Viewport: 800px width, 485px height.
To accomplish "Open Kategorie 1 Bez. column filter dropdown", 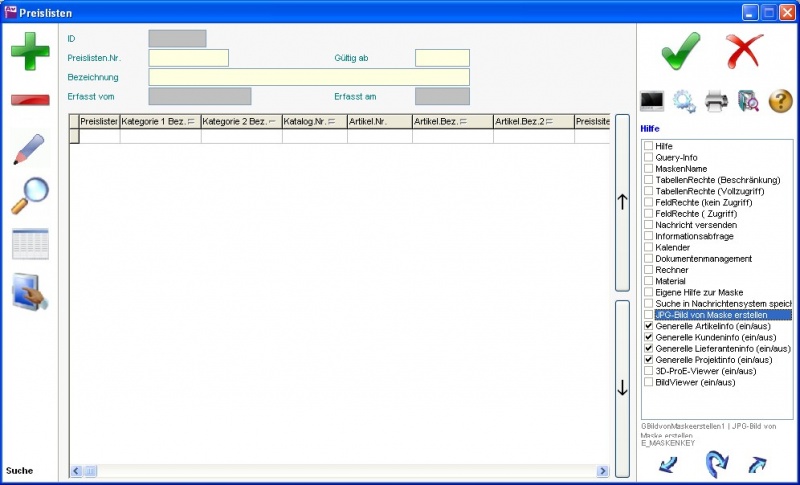I will point(190,122).
